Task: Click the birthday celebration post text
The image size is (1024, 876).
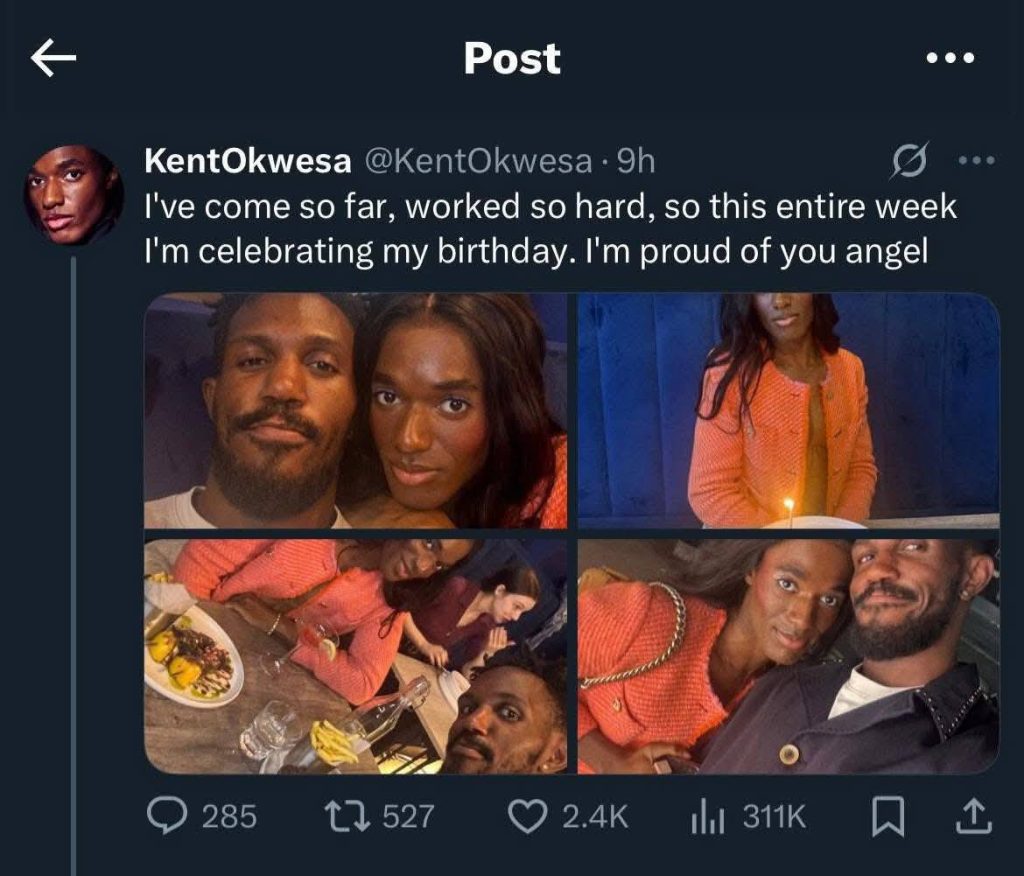Action: tap(550, 230)
